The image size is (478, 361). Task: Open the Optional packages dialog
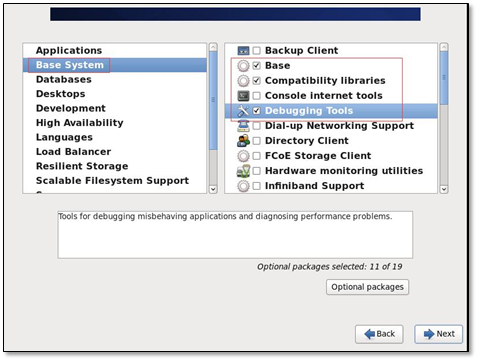click(x=367, y=287)
